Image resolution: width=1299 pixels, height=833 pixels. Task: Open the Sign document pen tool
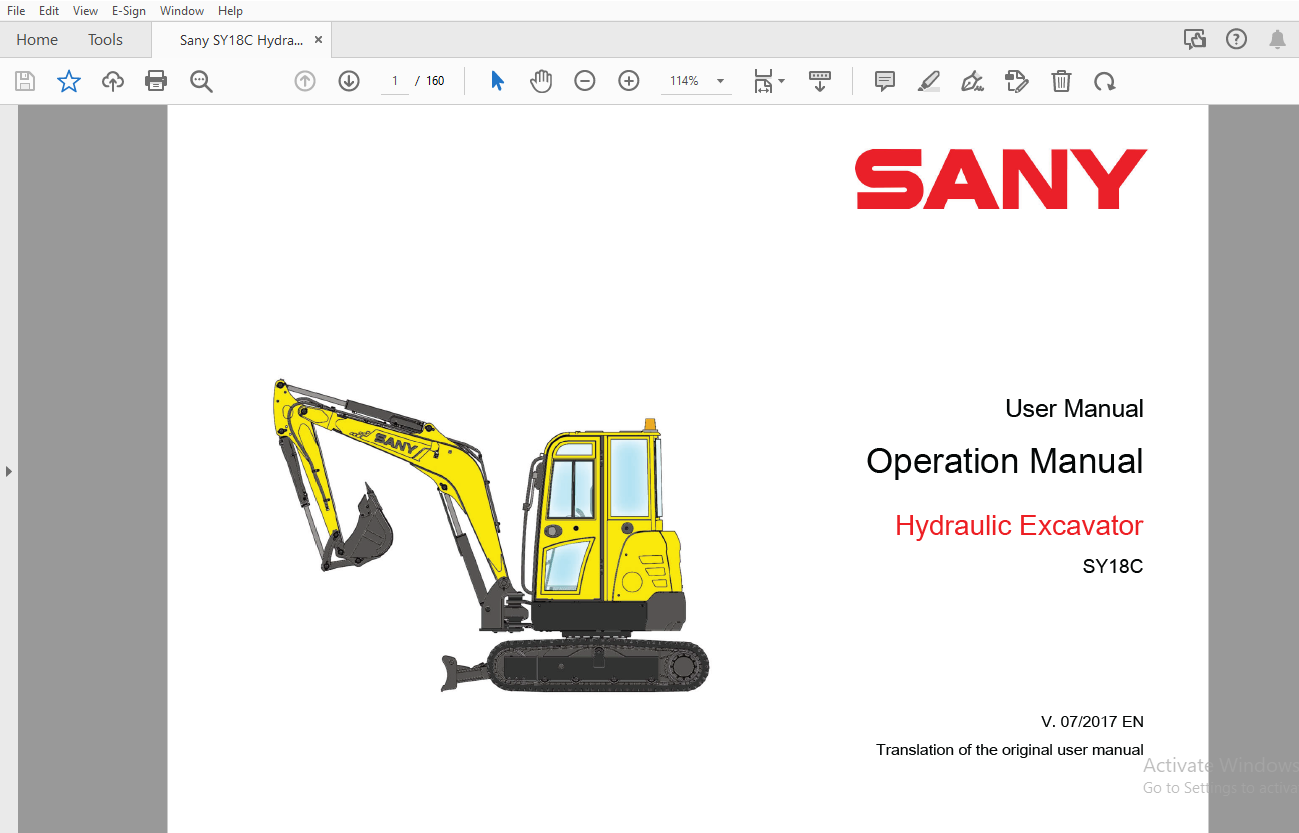click(972, 81)
